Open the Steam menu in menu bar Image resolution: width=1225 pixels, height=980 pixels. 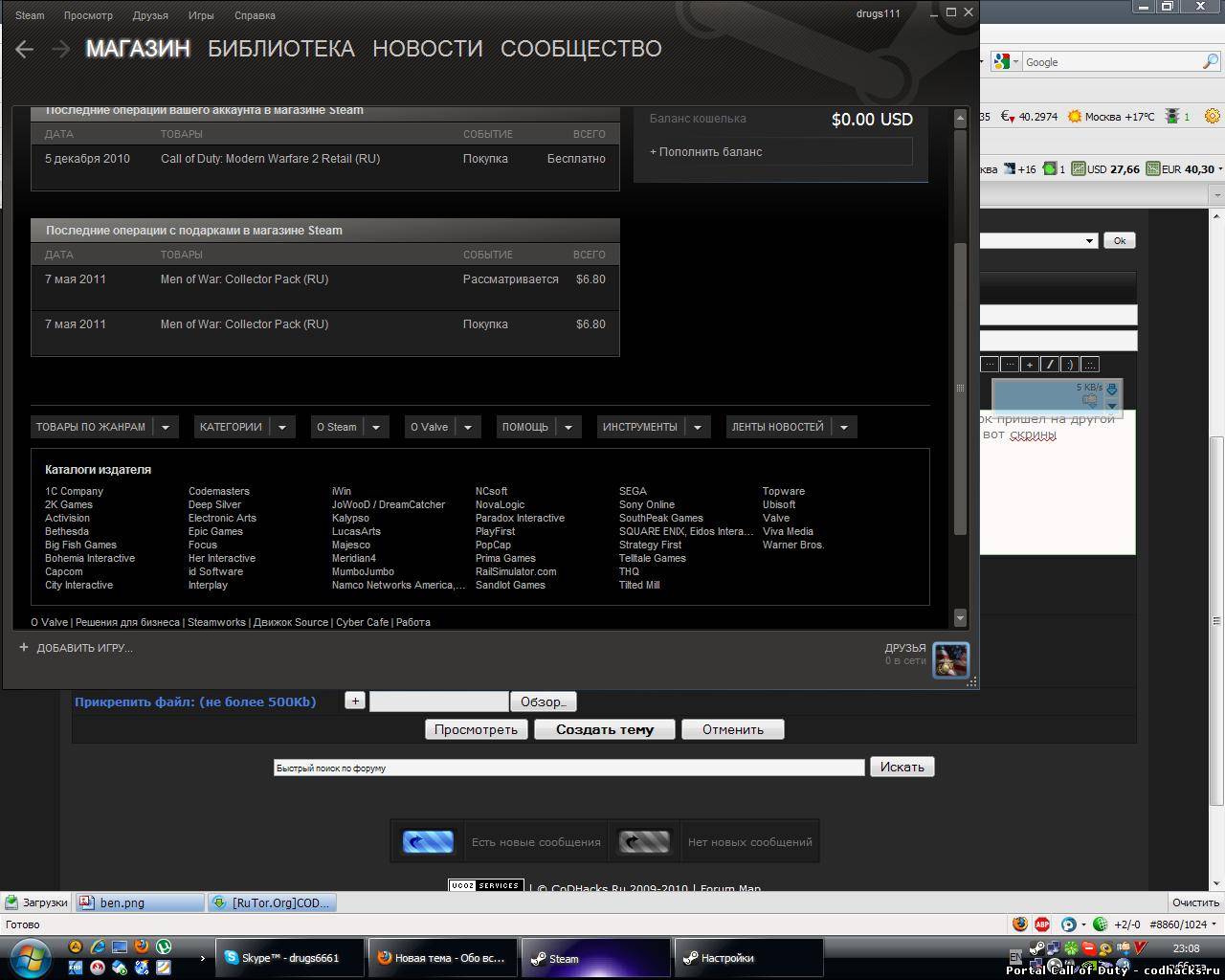pos(30,15)
